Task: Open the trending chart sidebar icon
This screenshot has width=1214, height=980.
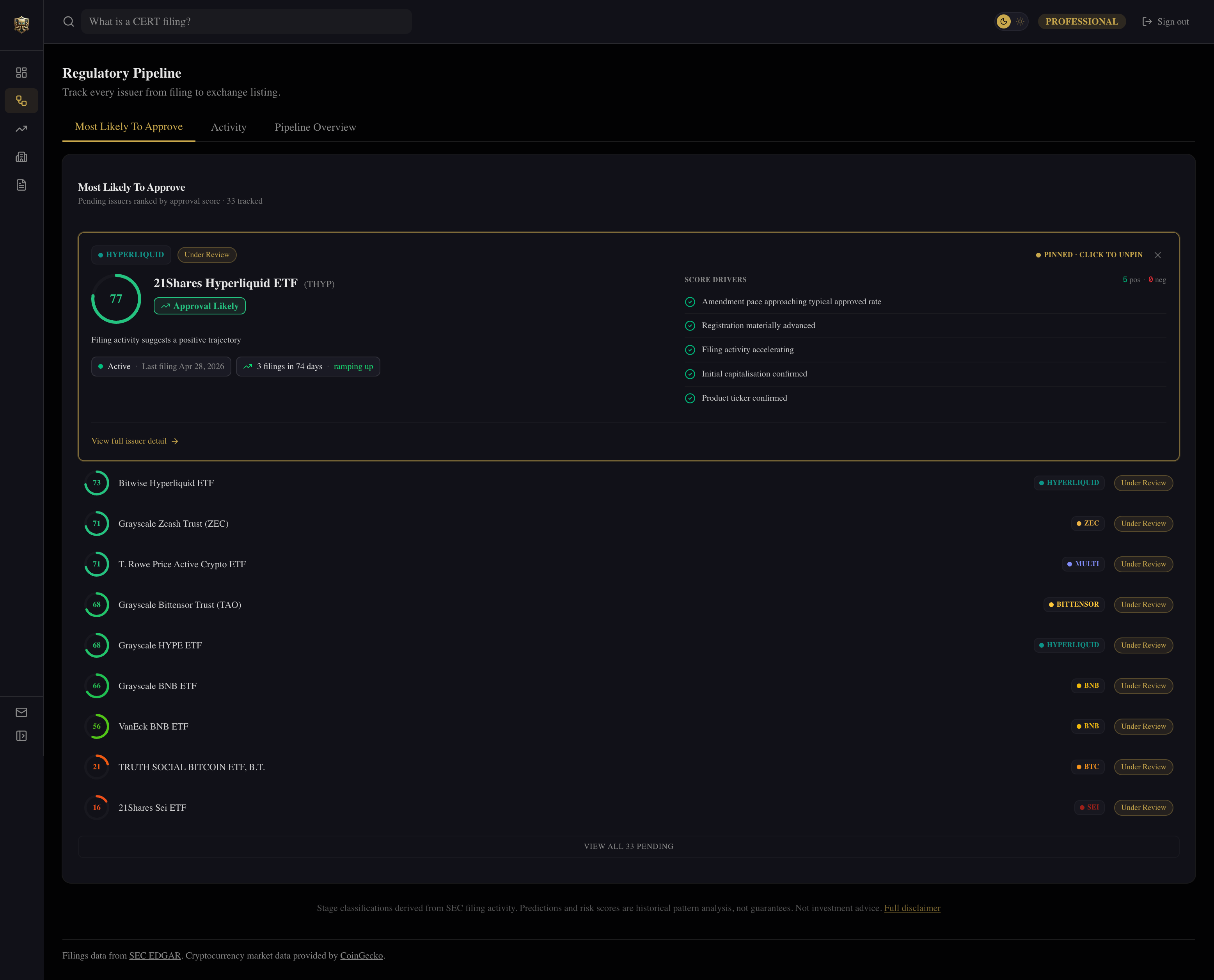Action: tap(21, 129)
